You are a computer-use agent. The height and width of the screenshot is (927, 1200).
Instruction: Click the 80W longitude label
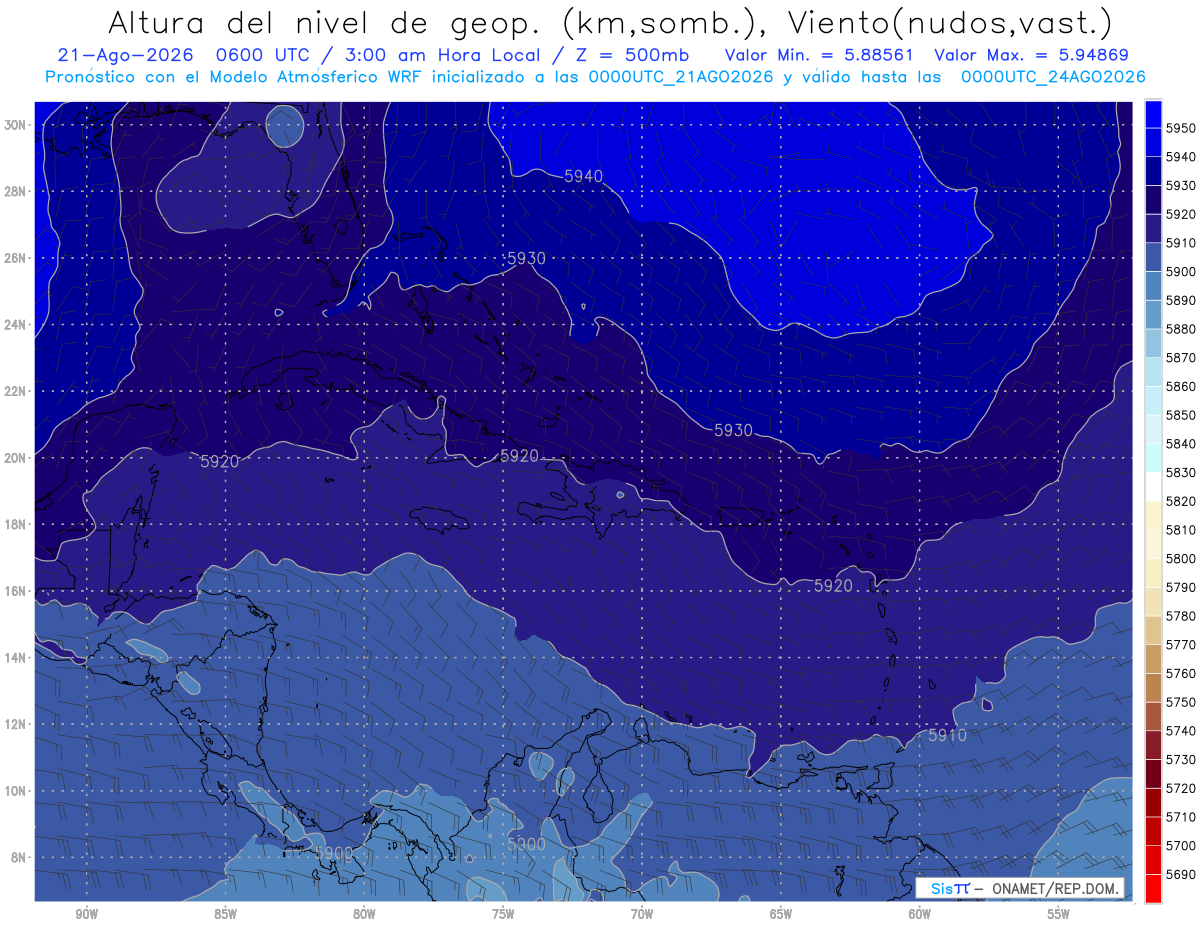[x=364, y=915]
